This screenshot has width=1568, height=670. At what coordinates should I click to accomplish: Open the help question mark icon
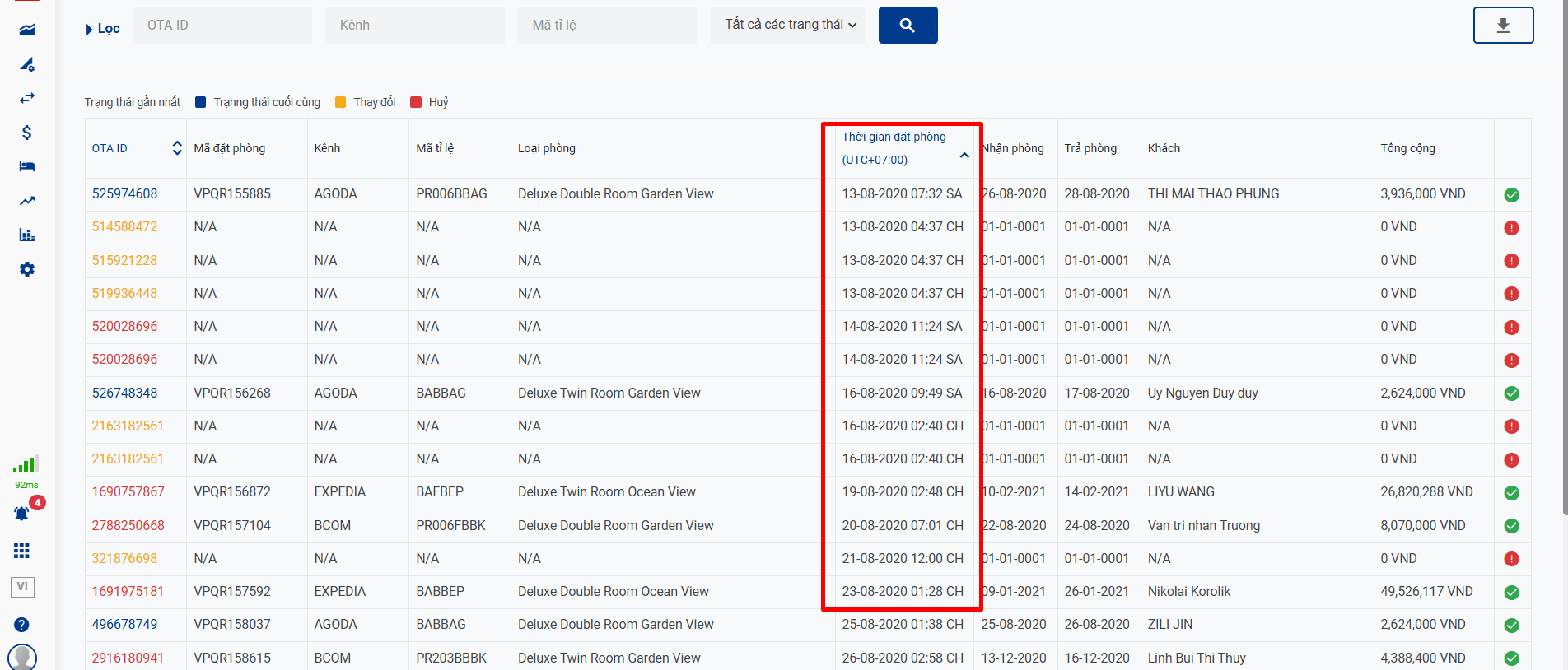point(22,625)
